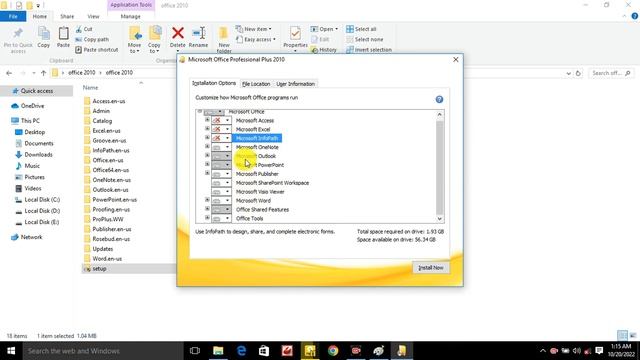The height and width of the screenshot is (360, 640).
Task: Click the scroll down arrow in feature list
Action: pos(440,218)
